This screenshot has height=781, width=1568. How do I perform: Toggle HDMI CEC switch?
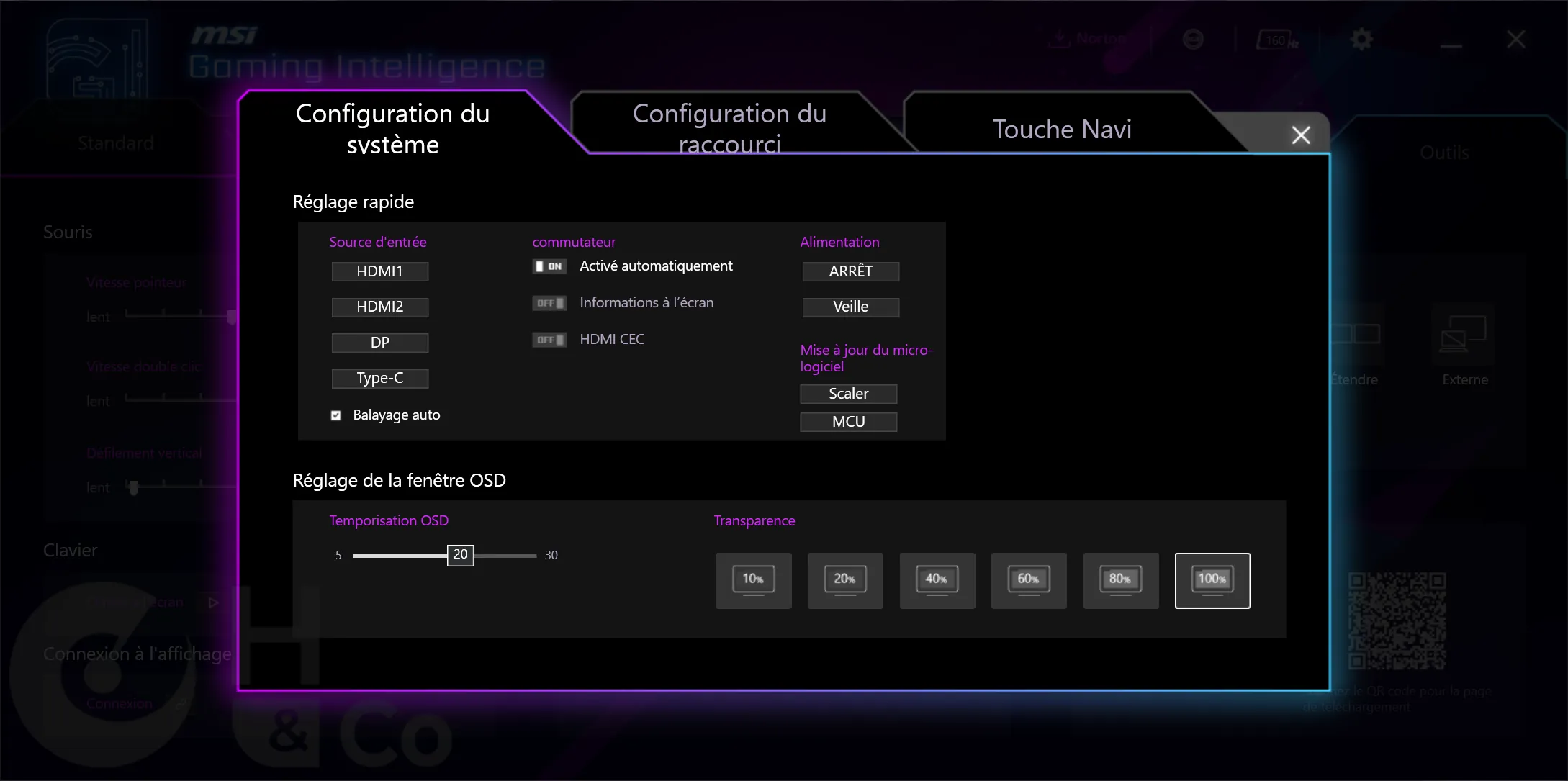point(549,340)
